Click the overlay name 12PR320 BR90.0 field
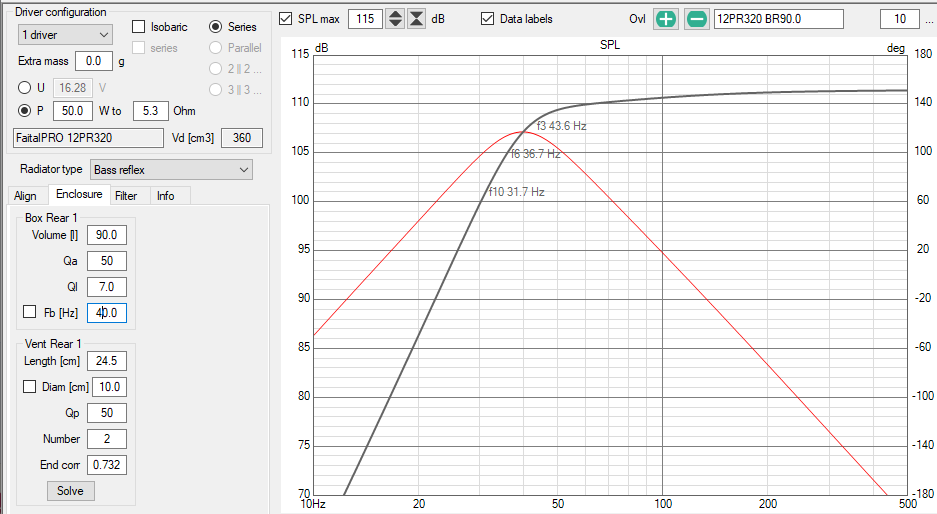The height and width of the screenshot is (514, 937). tap(779, 19)
